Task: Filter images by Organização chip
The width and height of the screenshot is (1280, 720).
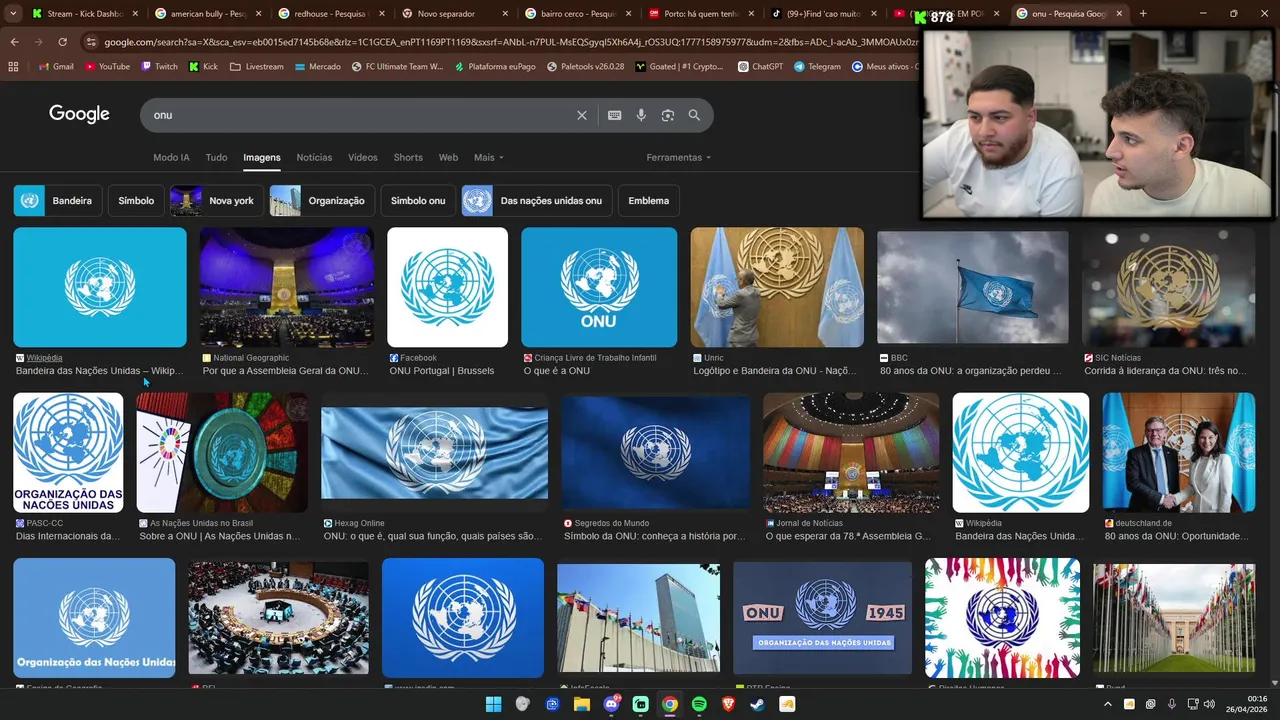Action: point(322,201)
